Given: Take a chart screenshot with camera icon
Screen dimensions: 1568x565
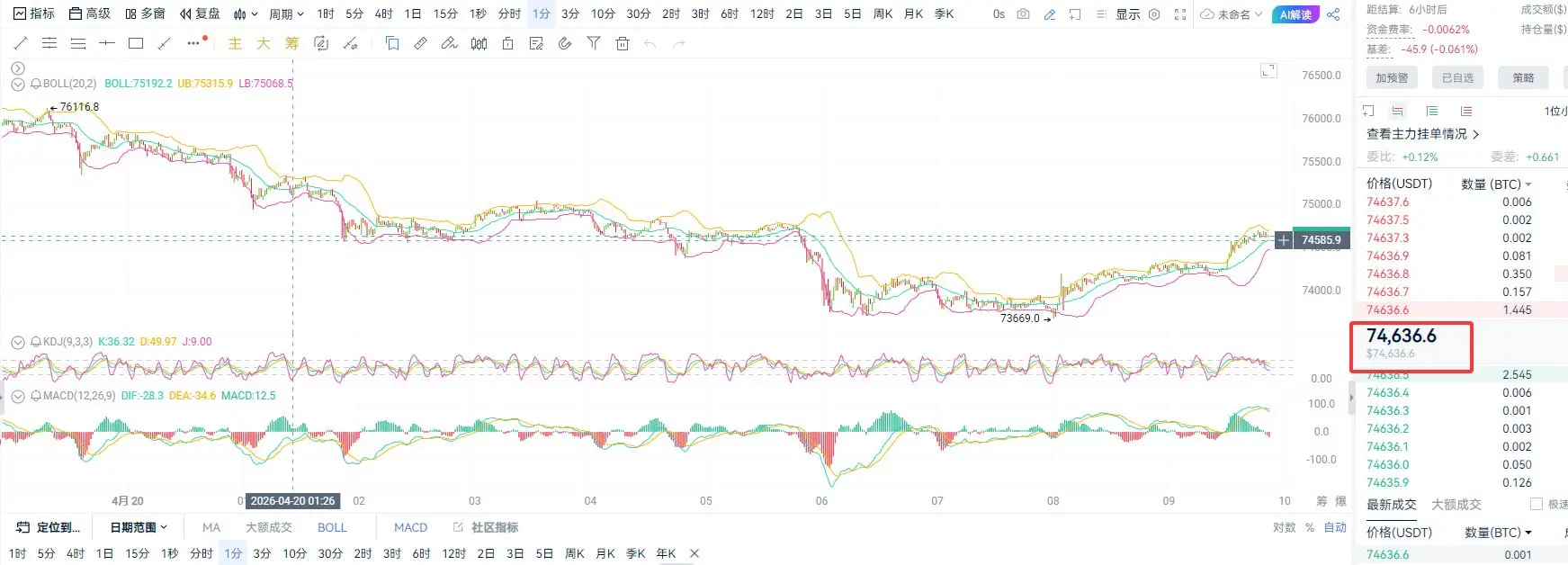Looking at the screenshot, I should click(x=1023, y=14).
